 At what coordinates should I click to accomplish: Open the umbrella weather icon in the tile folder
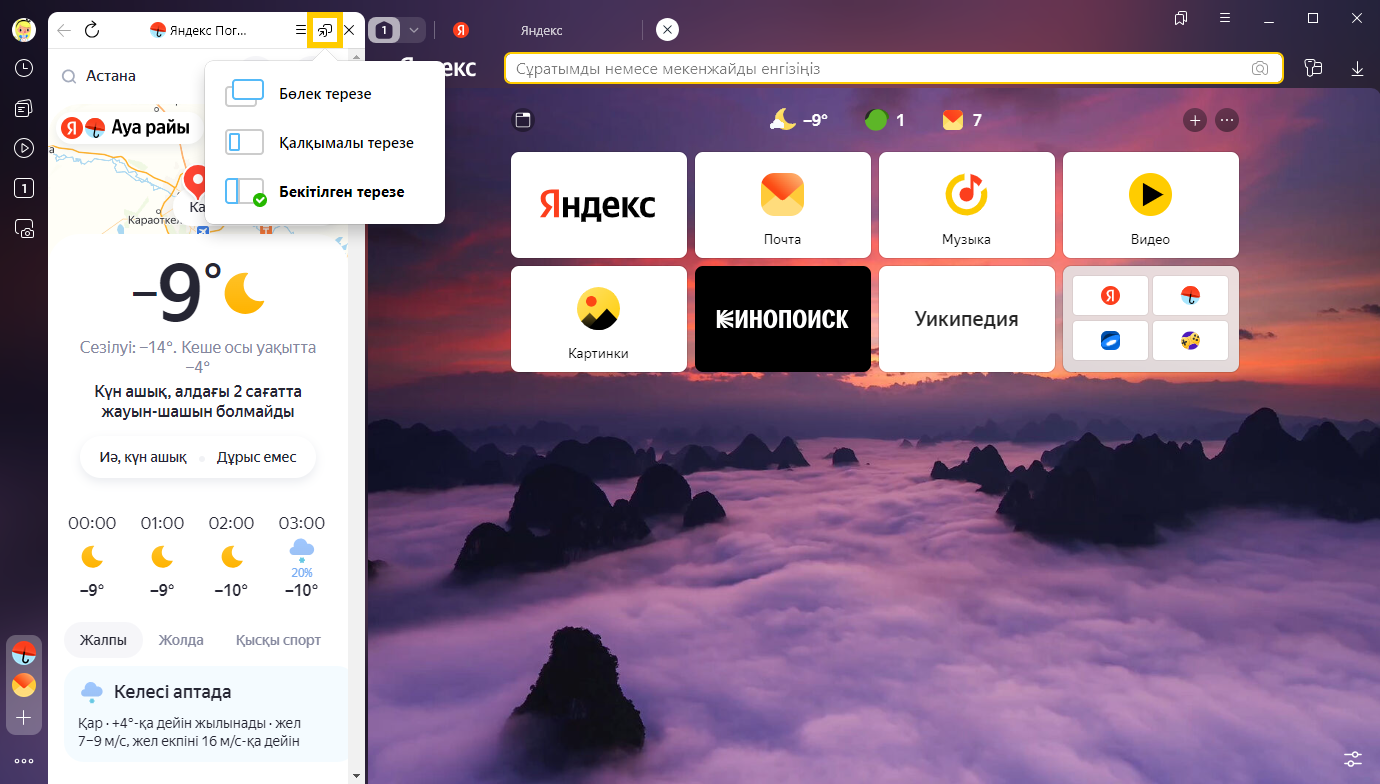click(1190, 295)
